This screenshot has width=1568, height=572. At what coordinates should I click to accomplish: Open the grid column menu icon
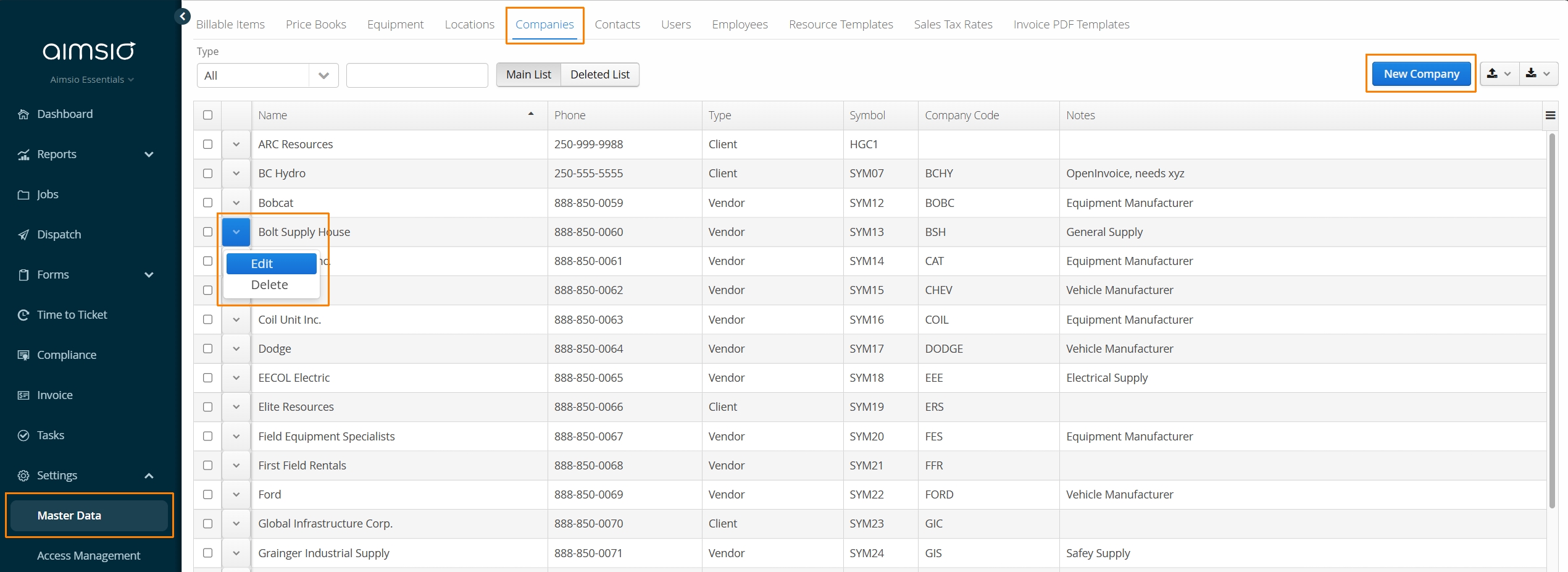point(1550,116)
